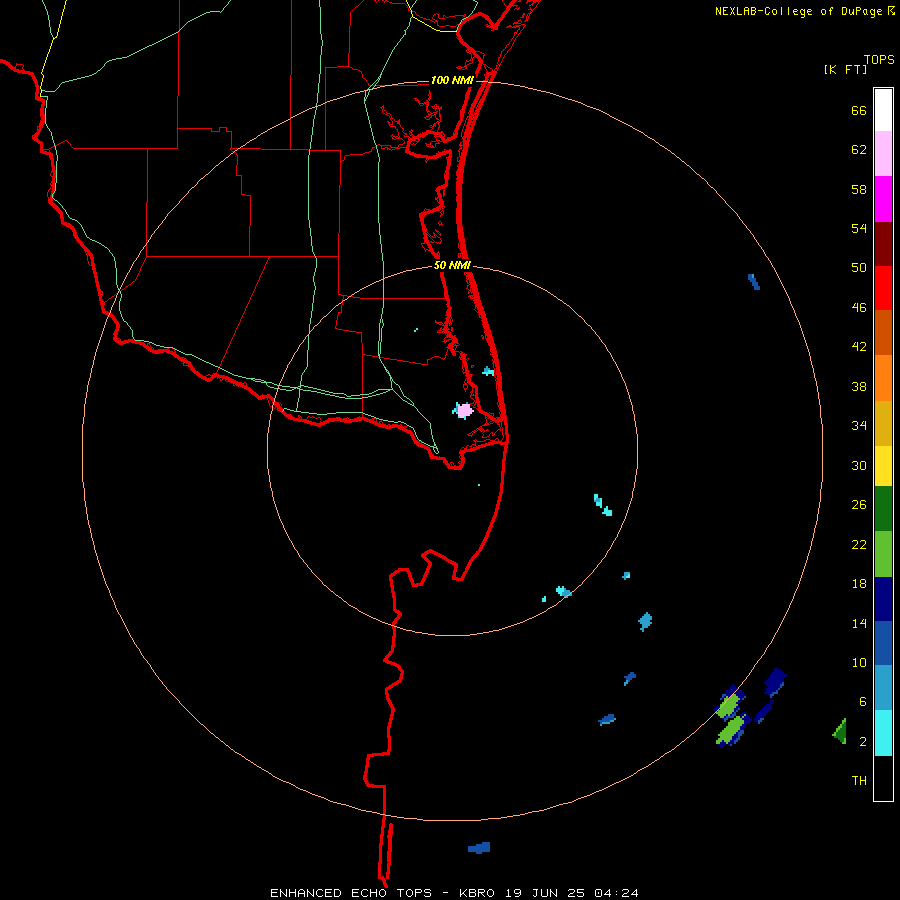Screen dimensions: 900x900
Task: Click the 04:24 timestamp in the caption
Action: coord(616,893)
